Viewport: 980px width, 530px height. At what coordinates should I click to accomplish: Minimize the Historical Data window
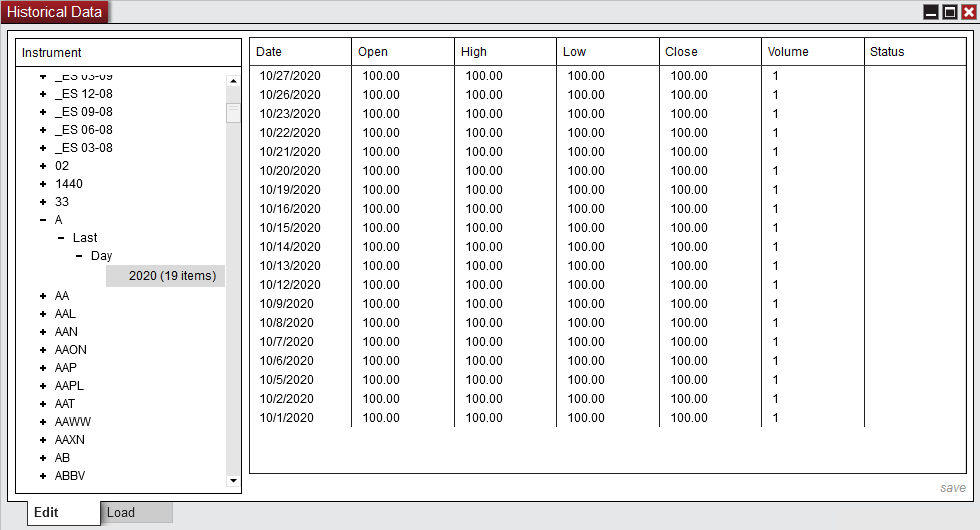pos(931,12)
